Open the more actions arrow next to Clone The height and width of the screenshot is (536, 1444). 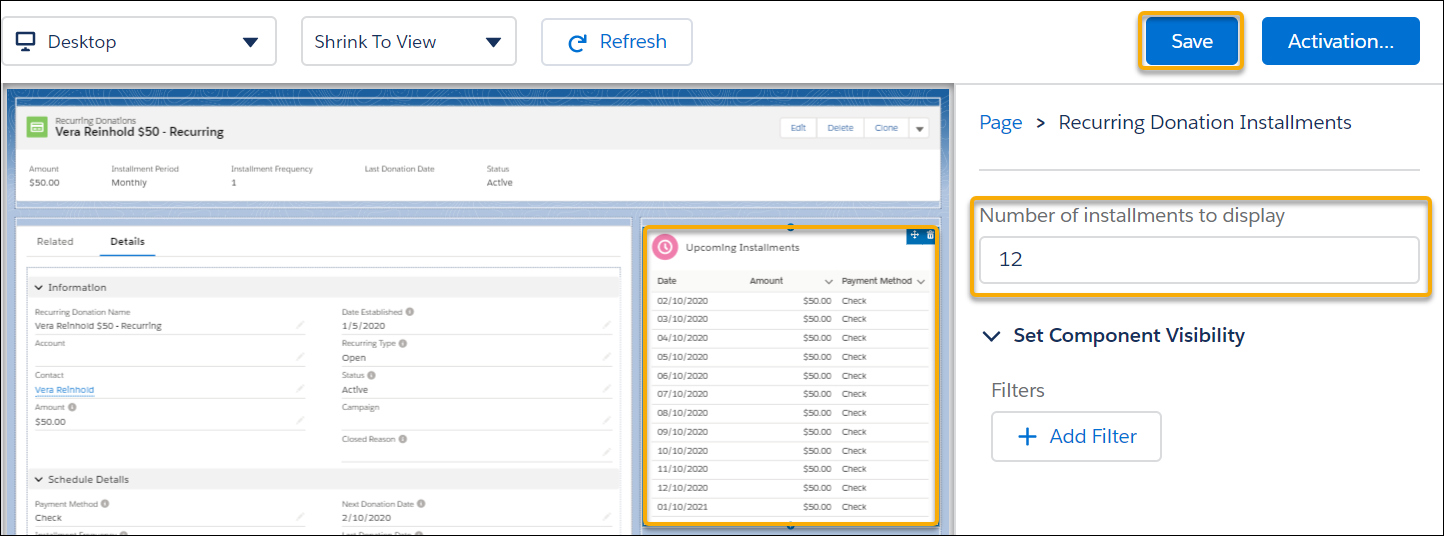tap(920, 128)
